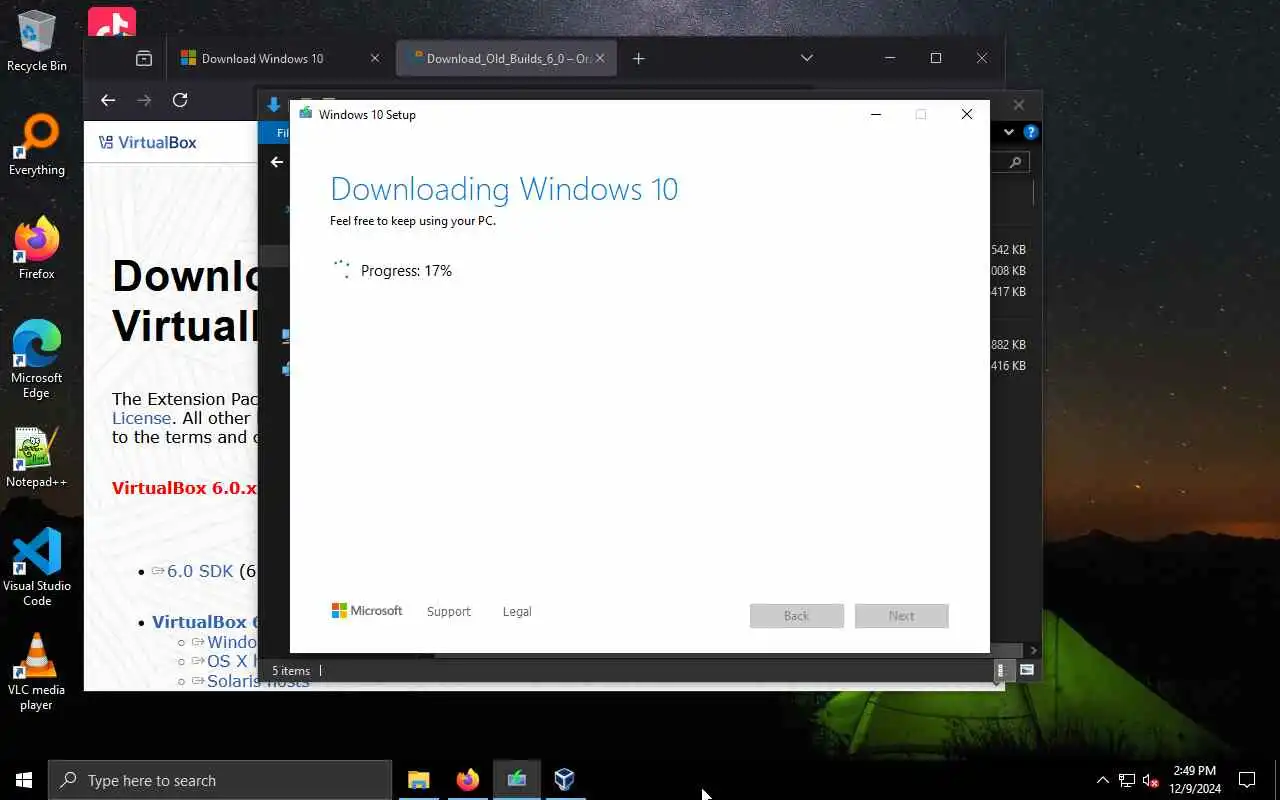Open the Recycle Bin desktop icon
This screenshot has width=1280, height=800.
pyautogui.click(x=37, y=42)
